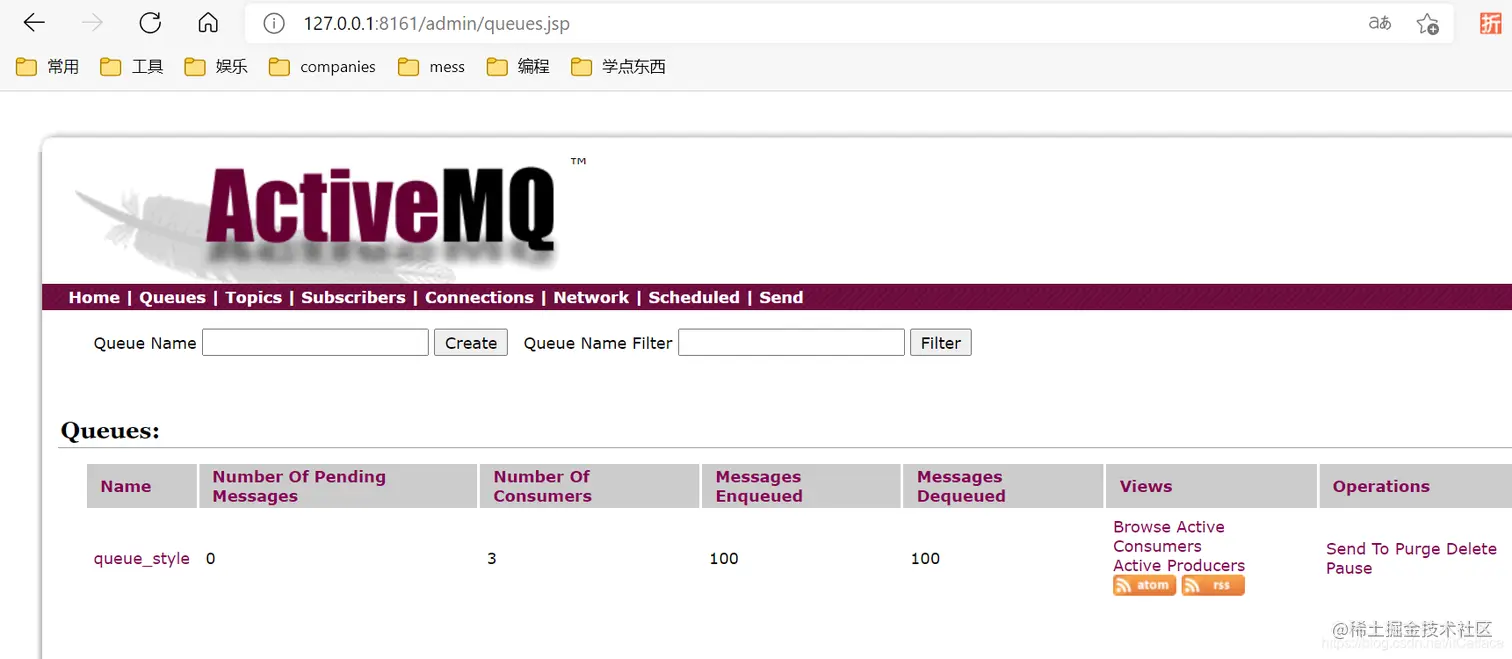Viewport: 1512px width, 659px height.
Task: Open the 工具 bookmarks folder
Action: [131, 67]
